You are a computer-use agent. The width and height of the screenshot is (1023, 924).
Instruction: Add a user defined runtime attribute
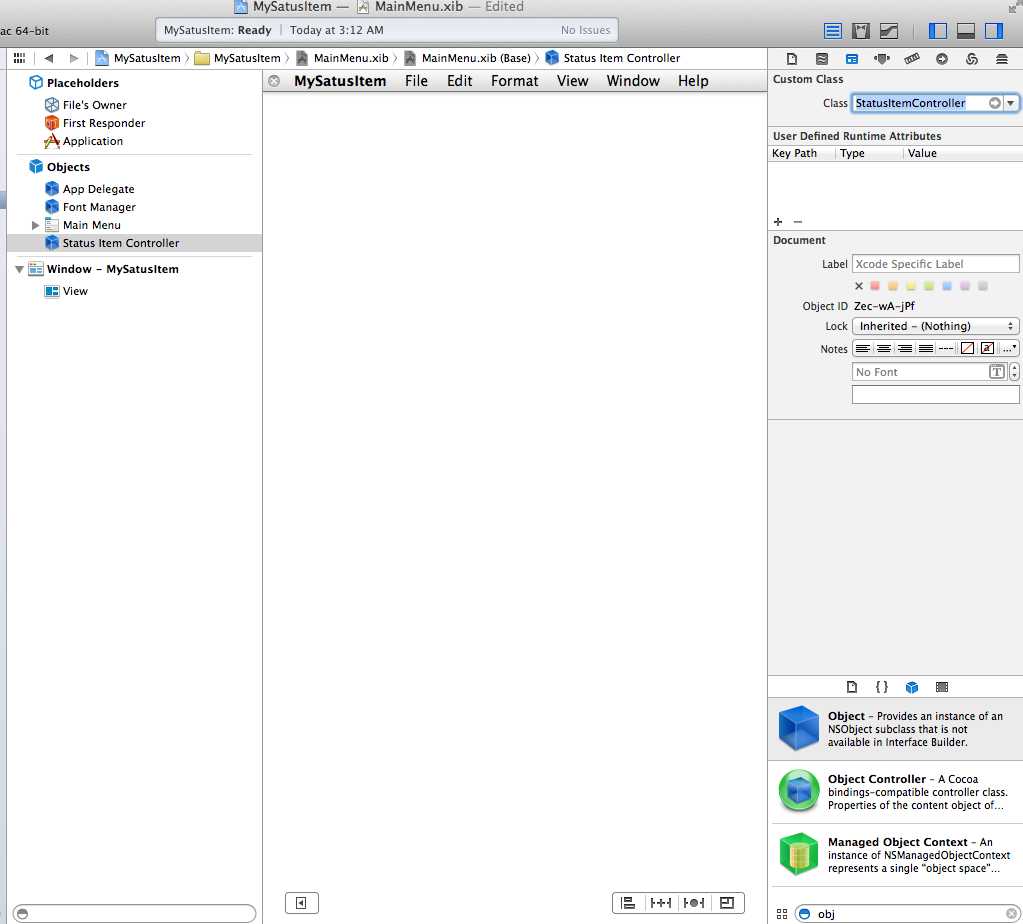tap(778, 222)
